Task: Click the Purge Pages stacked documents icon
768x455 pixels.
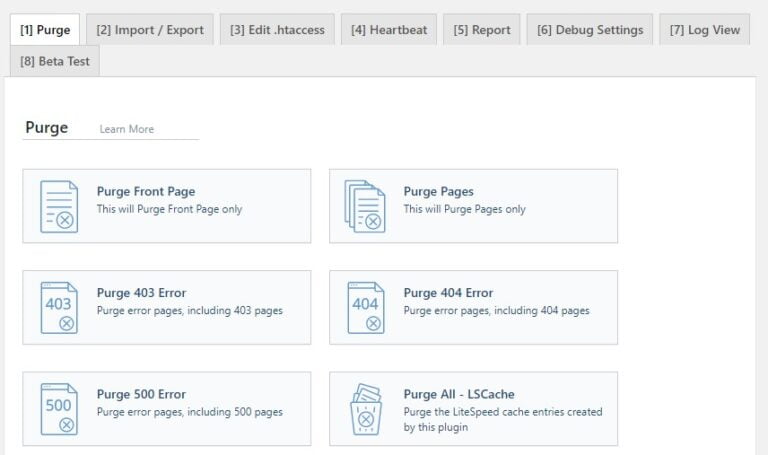Action: click(365, 206)
